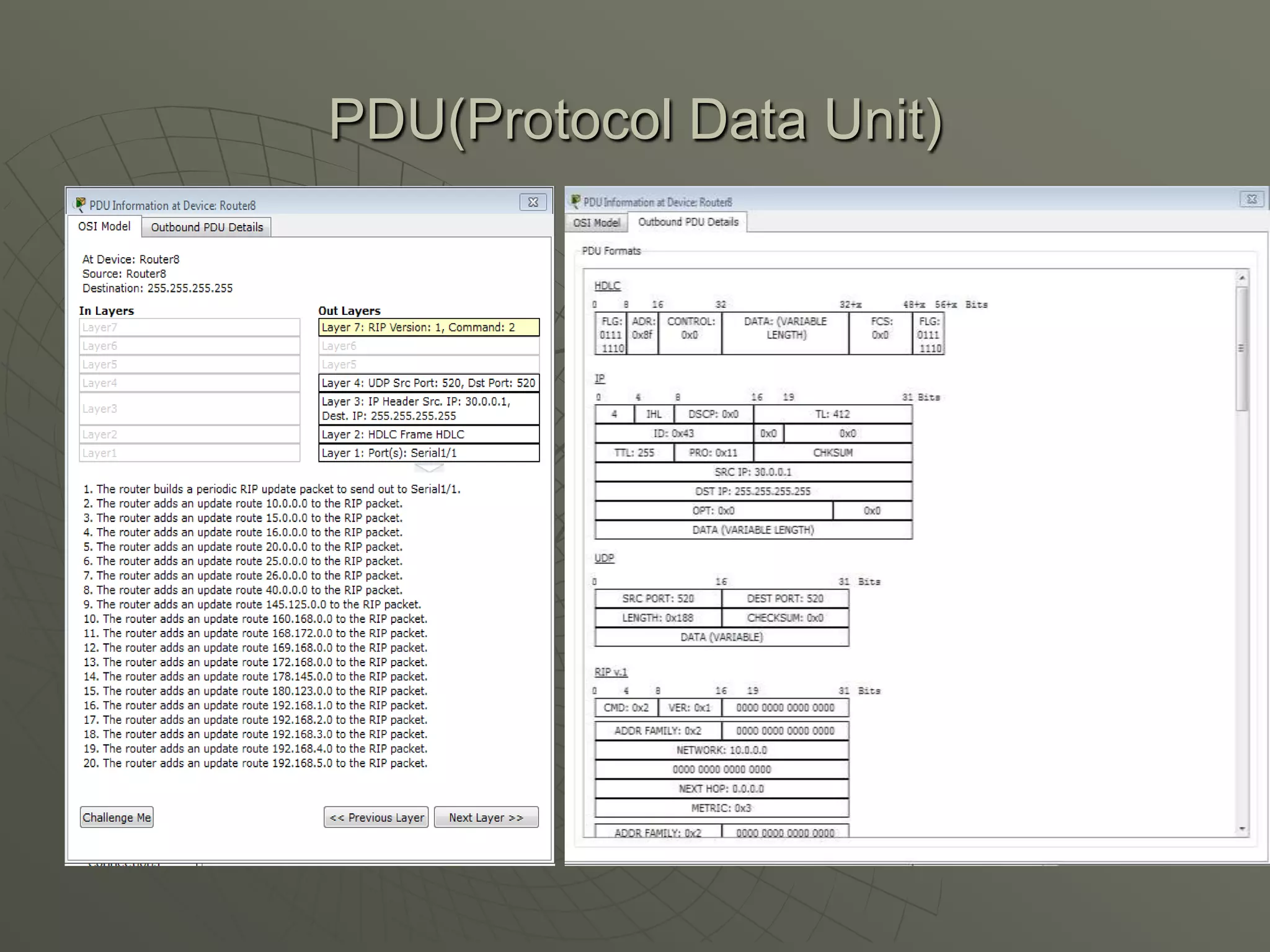This screenshot has width=1270, height=952.
Task: Click update route 192.168.5.0 line
Action: 255,763
